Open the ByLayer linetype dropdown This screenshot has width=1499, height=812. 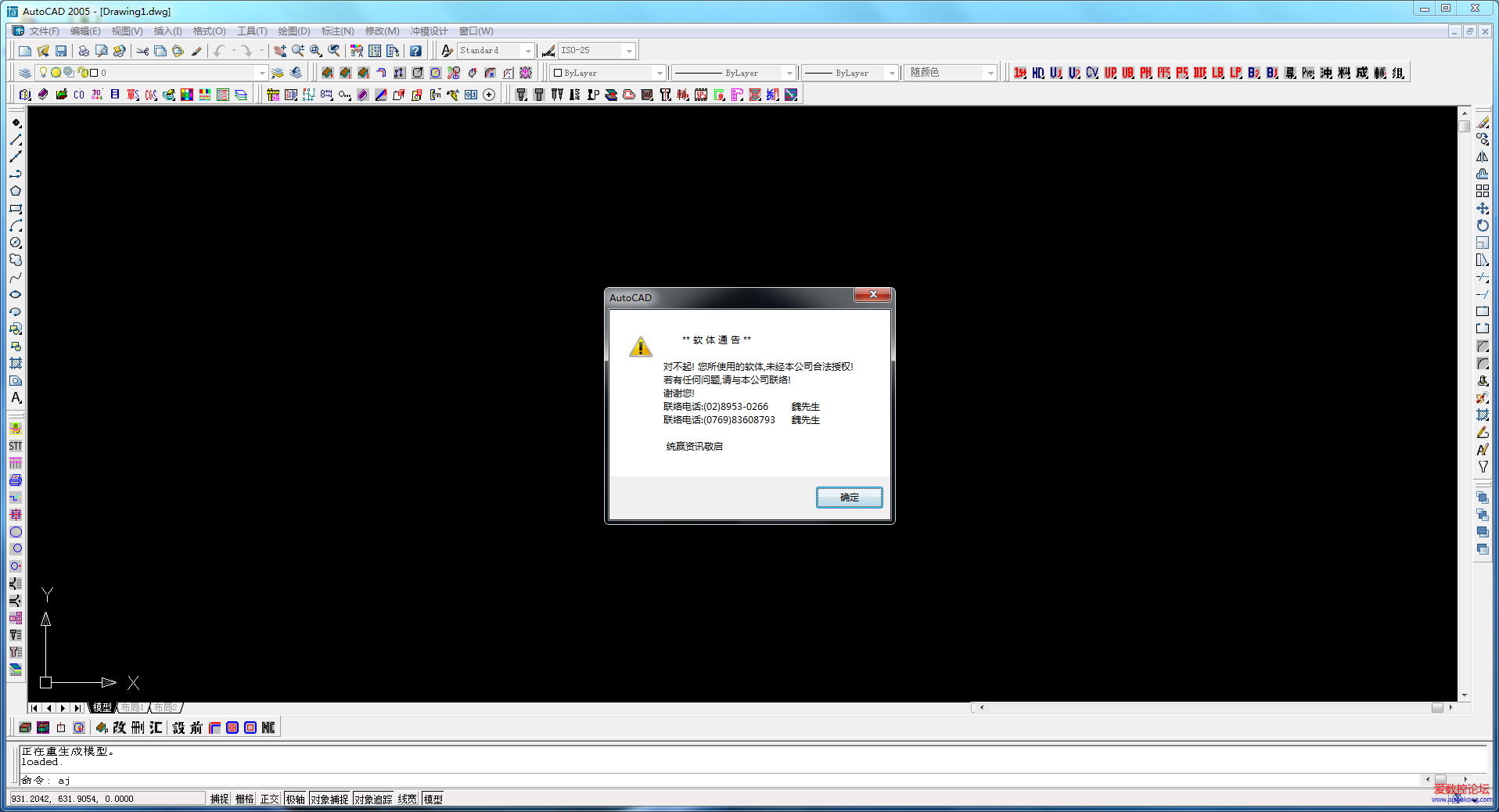click(x=789, y=73)
